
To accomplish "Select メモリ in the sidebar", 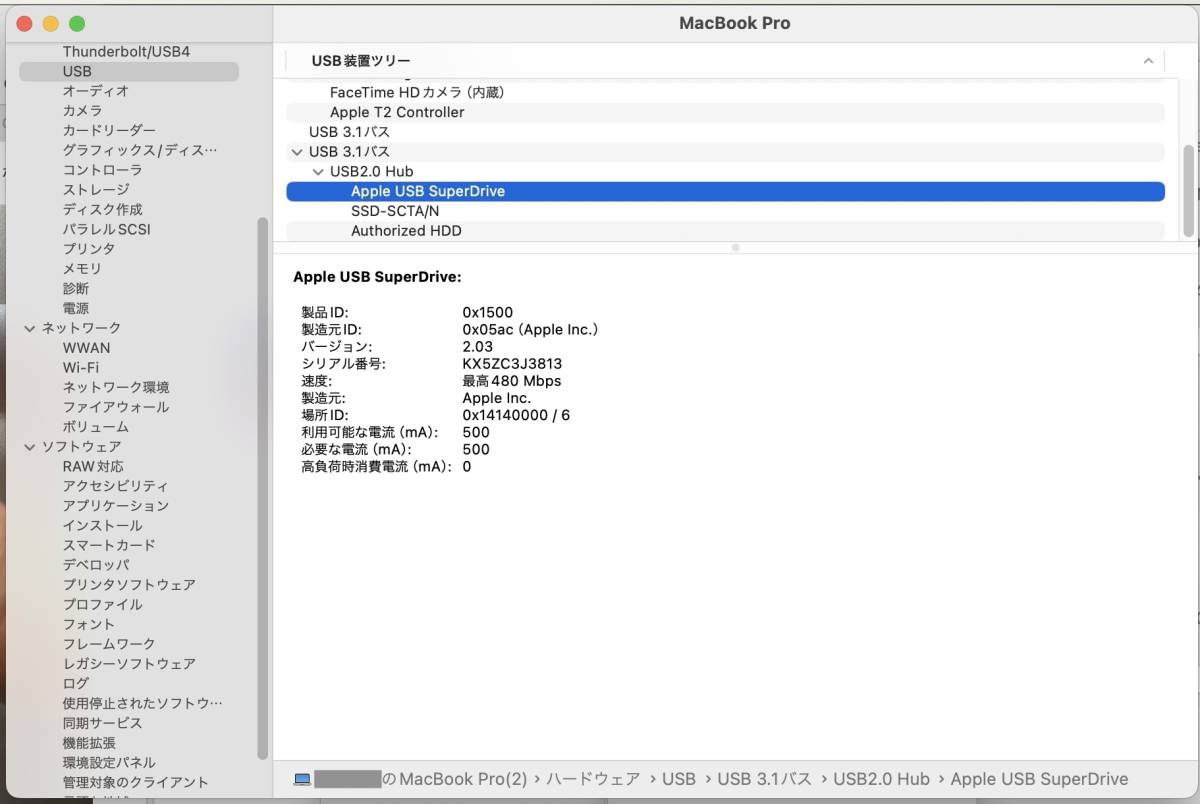I will 82,269.
